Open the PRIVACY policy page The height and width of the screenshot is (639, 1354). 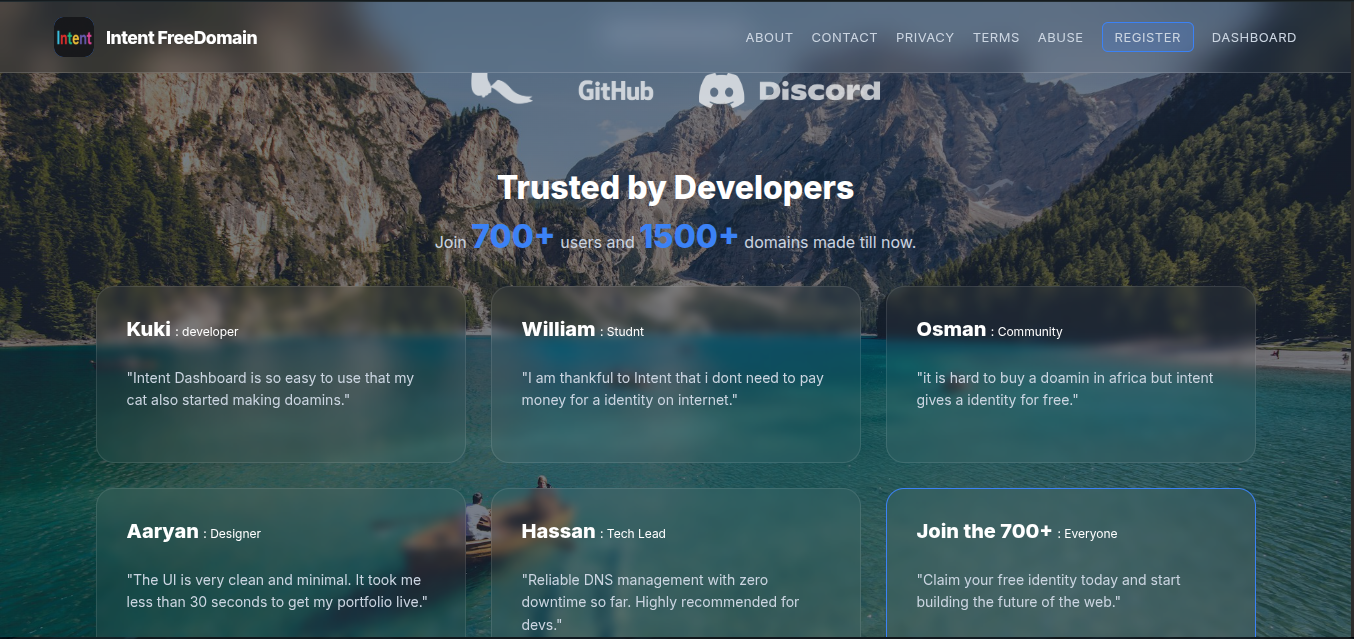pyautogui.click(x=924, y=37)
